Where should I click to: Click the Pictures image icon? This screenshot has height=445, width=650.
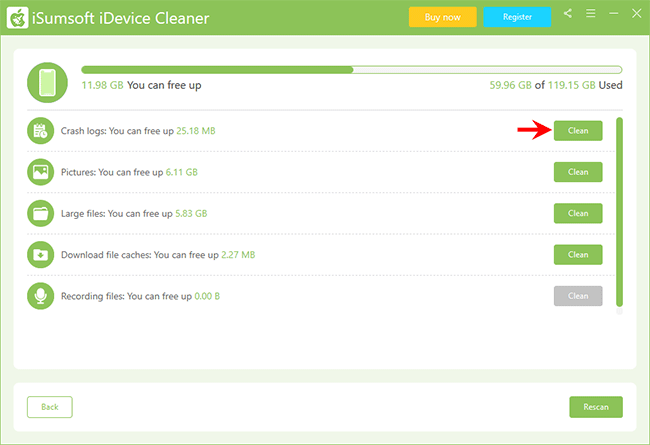coord(41,172)
